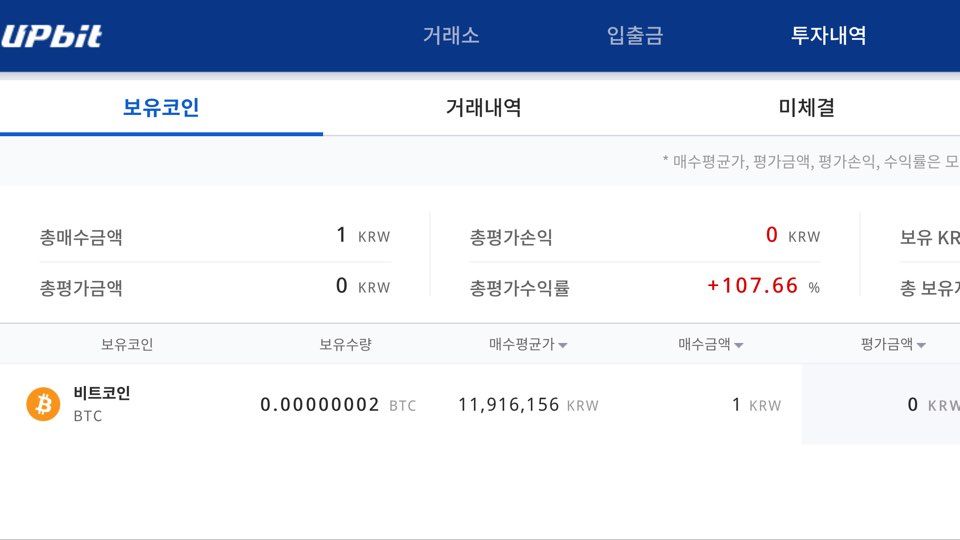Click the 보유코인 column header
960x540 pixels.
pos(127,344)
